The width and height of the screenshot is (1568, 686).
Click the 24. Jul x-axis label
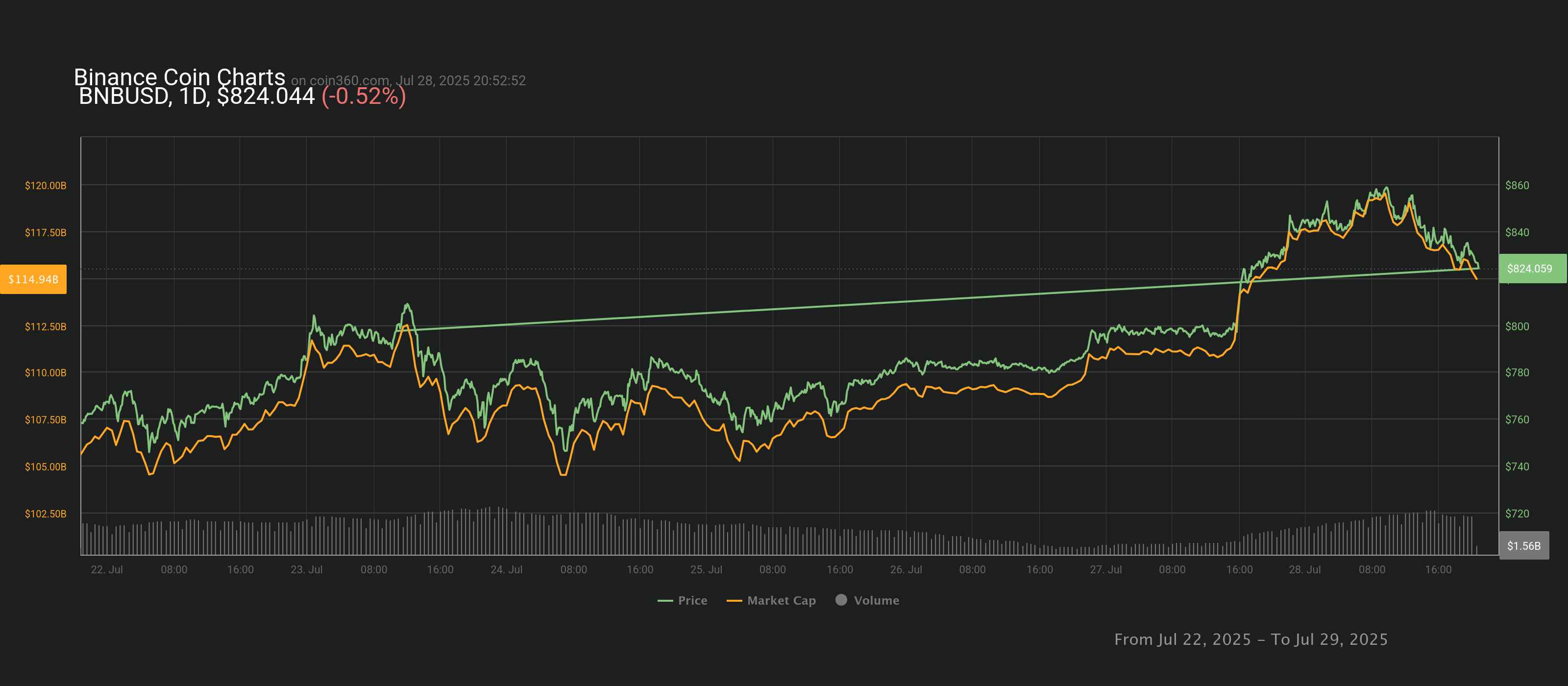(x=507, y=570)
